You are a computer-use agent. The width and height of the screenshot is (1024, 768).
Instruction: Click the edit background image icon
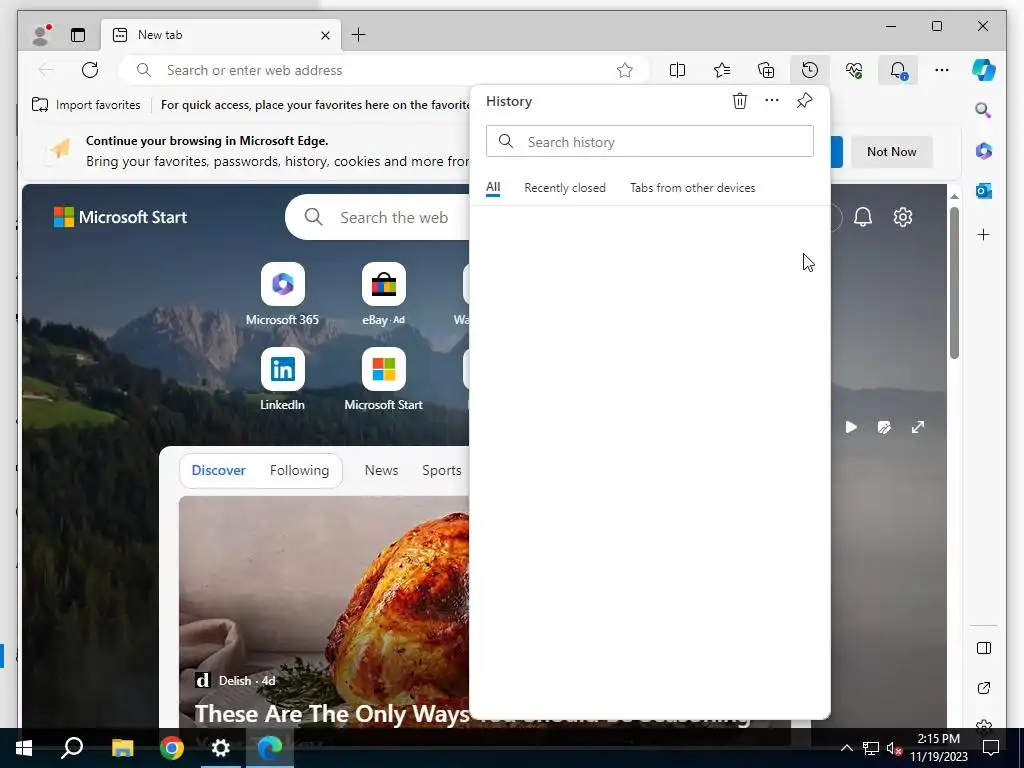(884, 427)
